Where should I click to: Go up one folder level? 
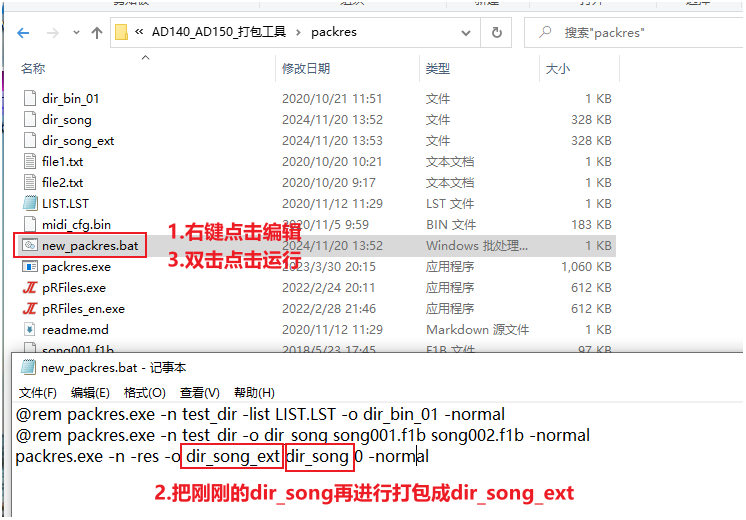point(97,33)
